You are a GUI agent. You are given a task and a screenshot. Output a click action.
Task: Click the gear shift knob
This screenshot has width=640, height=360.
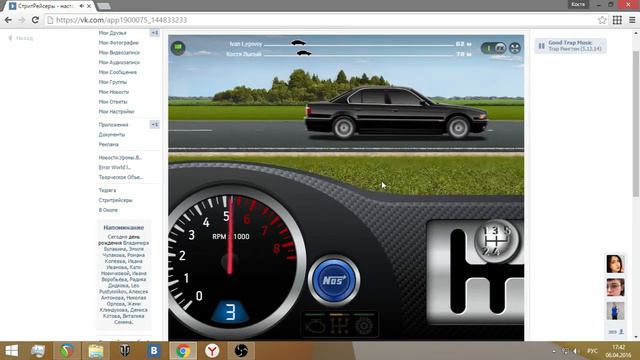[496, 240]
